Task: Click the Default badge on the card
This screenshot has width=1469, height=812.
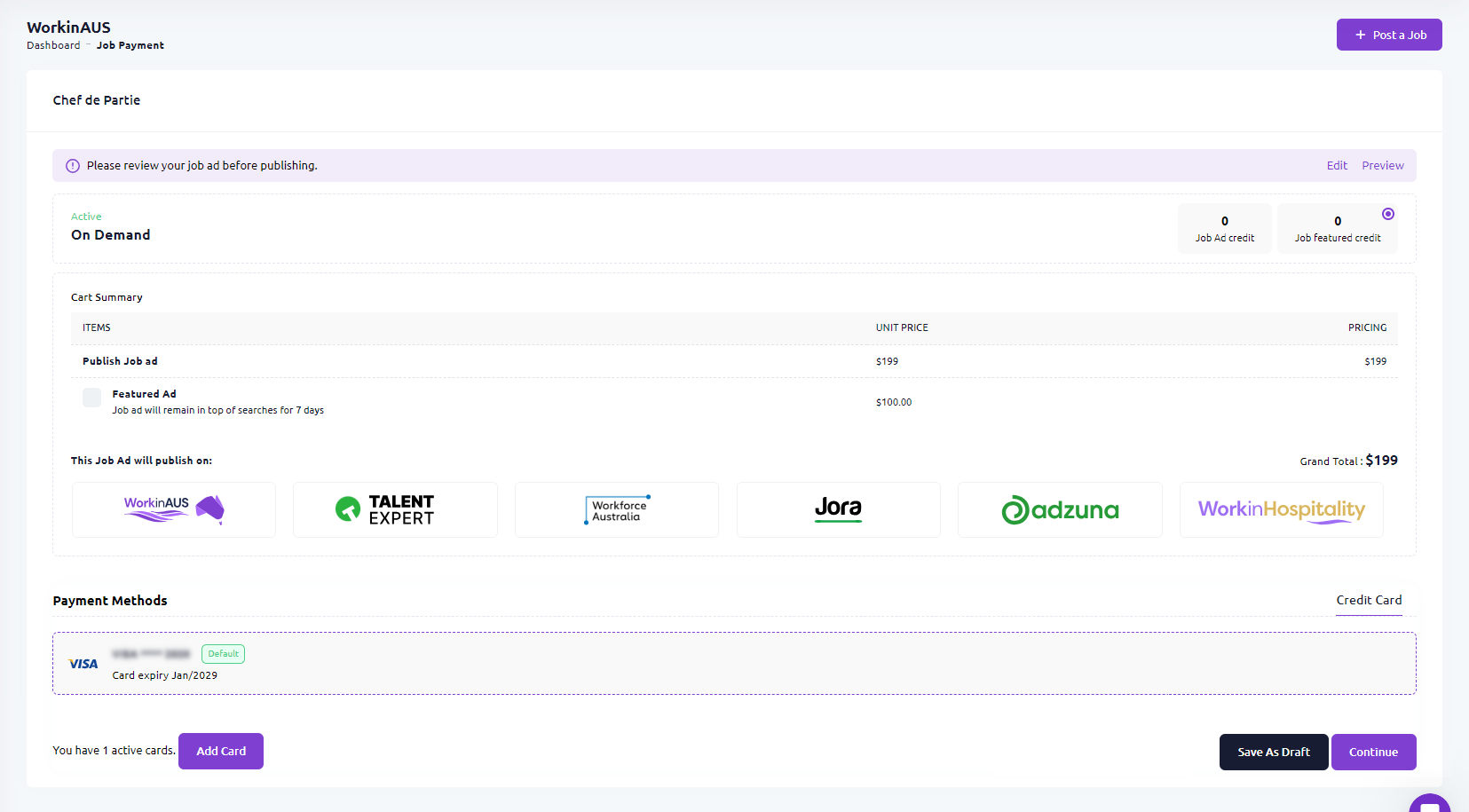Action: (x=223, y=654)
